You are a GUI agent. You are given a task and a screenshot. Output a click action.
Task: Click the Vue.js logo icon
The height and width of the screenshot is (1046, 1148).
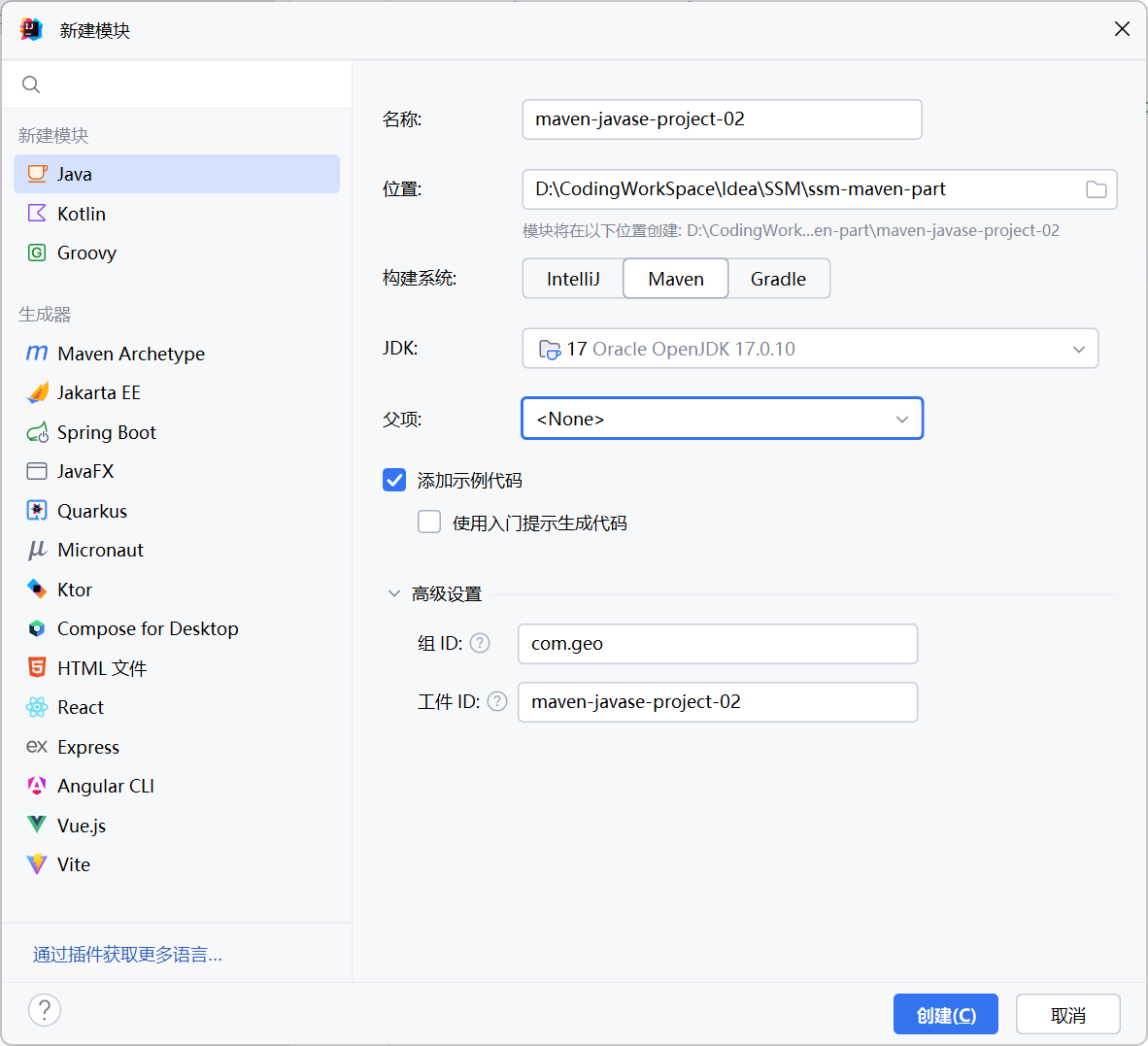37,825
